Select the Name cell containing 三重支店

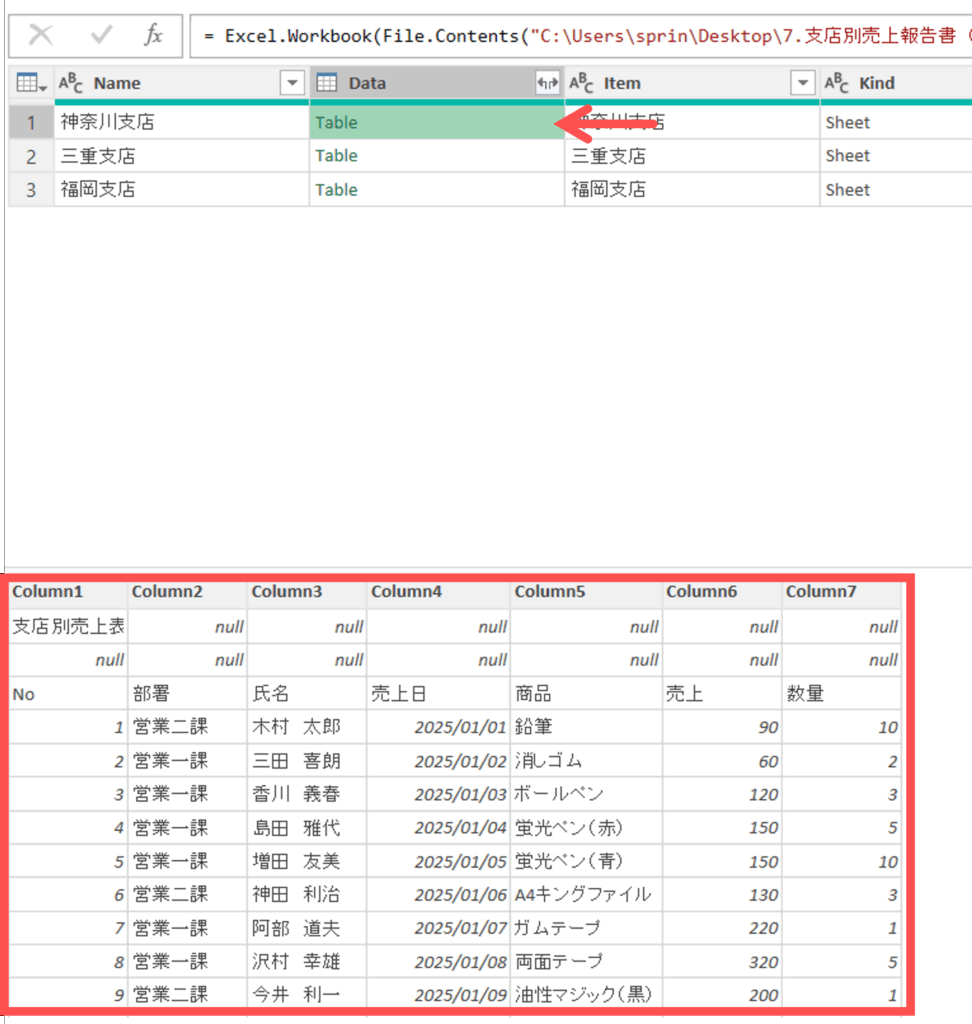click(x=98, y=156)
